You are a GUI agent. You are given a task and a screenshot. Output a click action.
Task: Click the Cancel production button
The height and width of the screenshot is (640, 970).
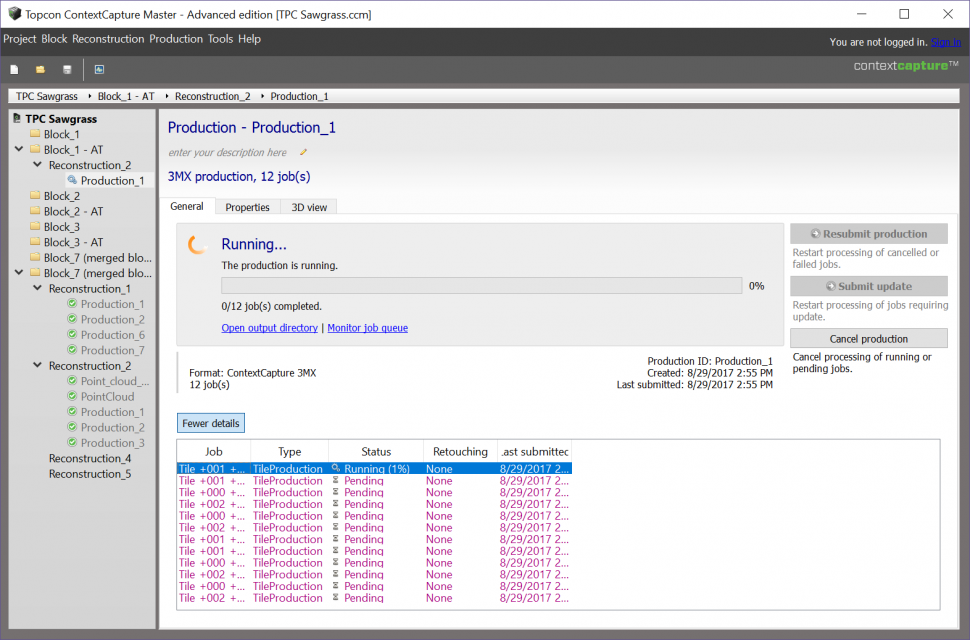(869, 339)
